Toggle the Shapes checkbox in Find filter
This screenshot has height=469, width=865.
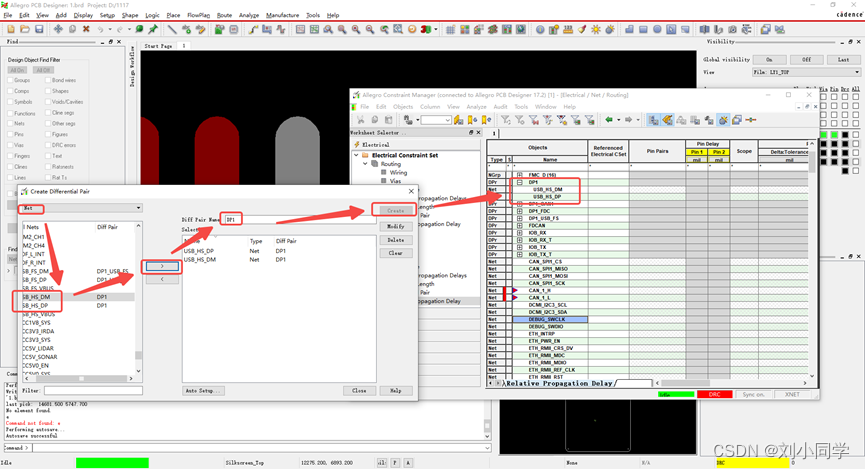[x=46, y=91]
